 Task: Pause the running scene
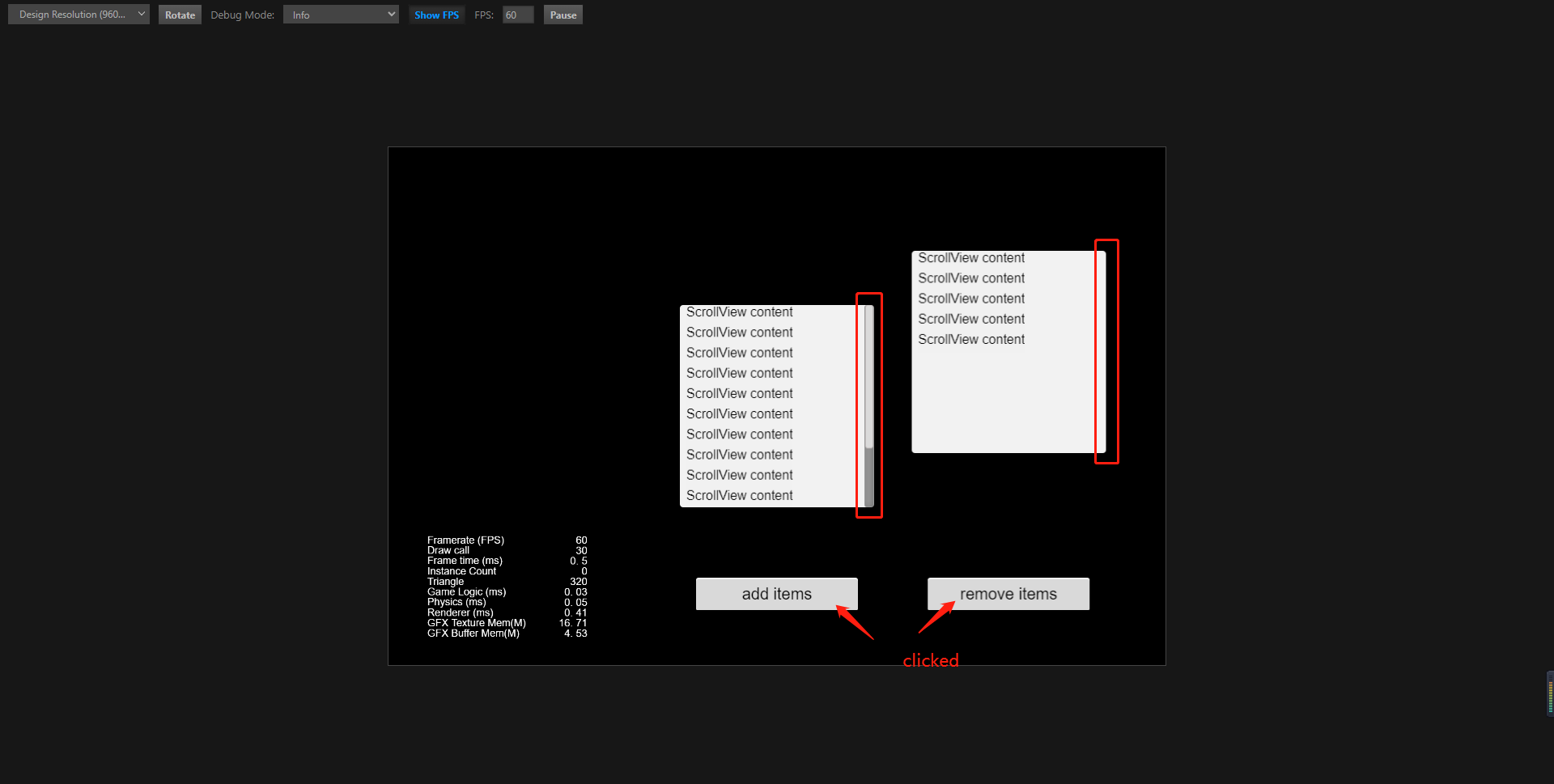pos(563,14)
